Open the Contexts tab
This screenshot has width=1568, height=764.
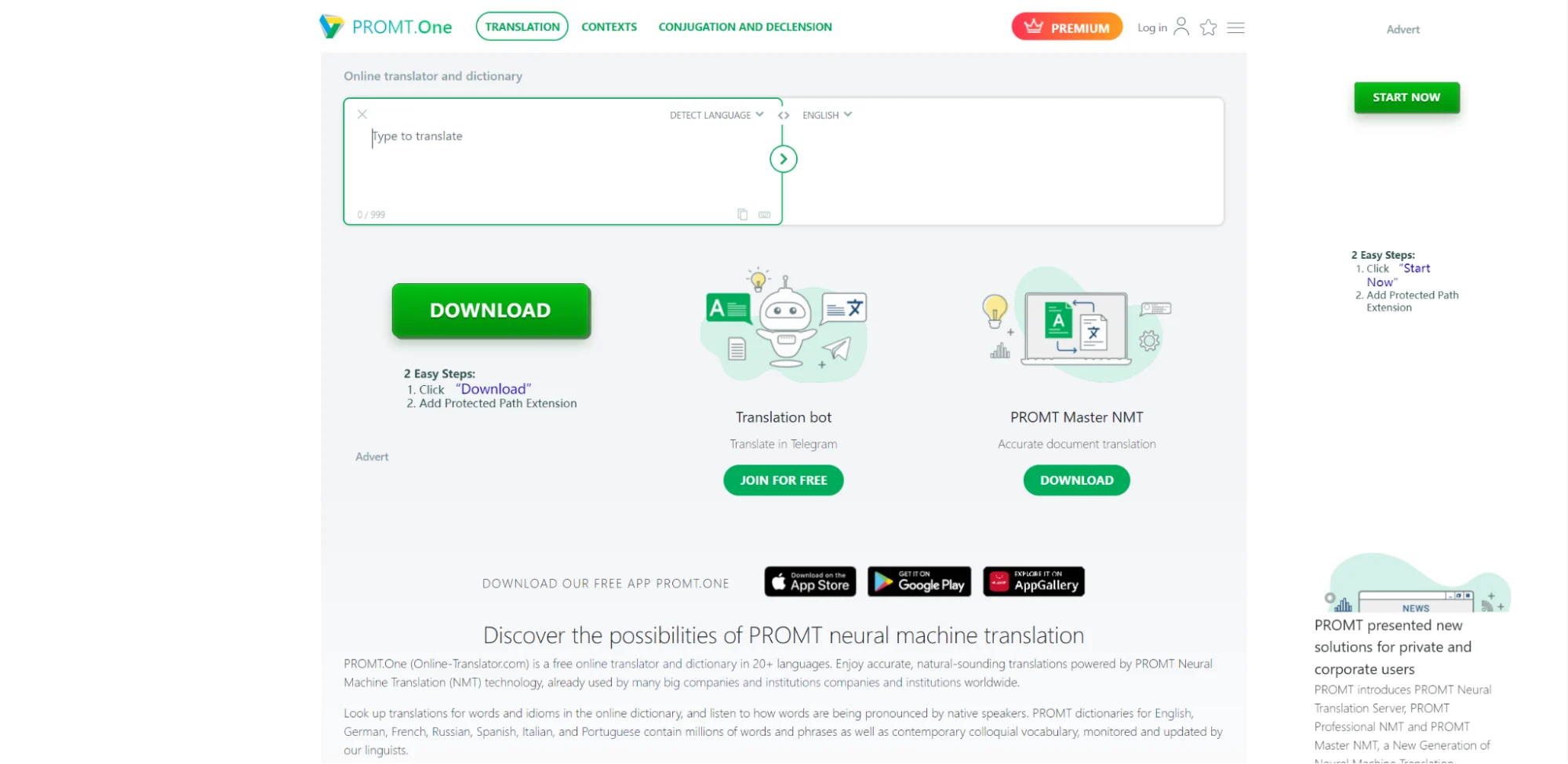point(609,27)
